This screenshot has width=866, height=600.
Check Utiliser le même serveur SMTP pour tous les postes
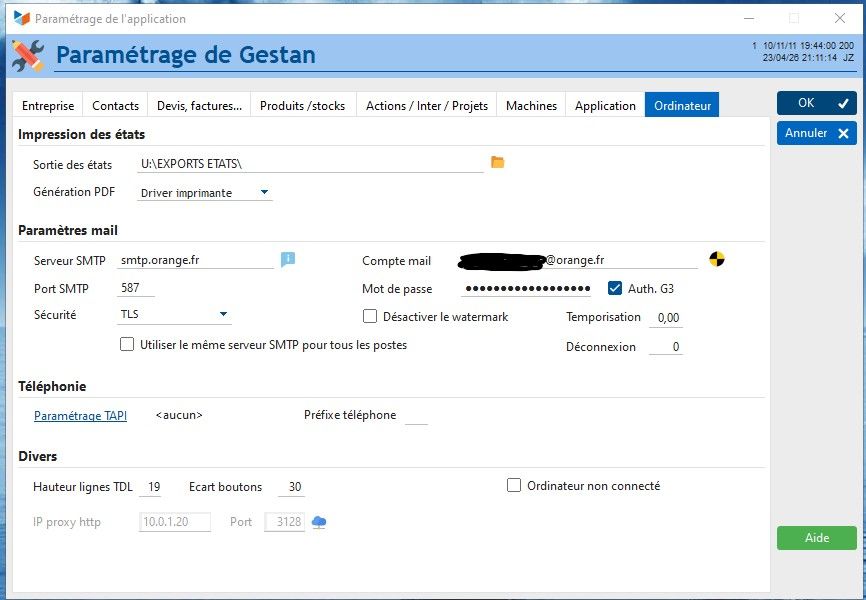pos(127,343)
